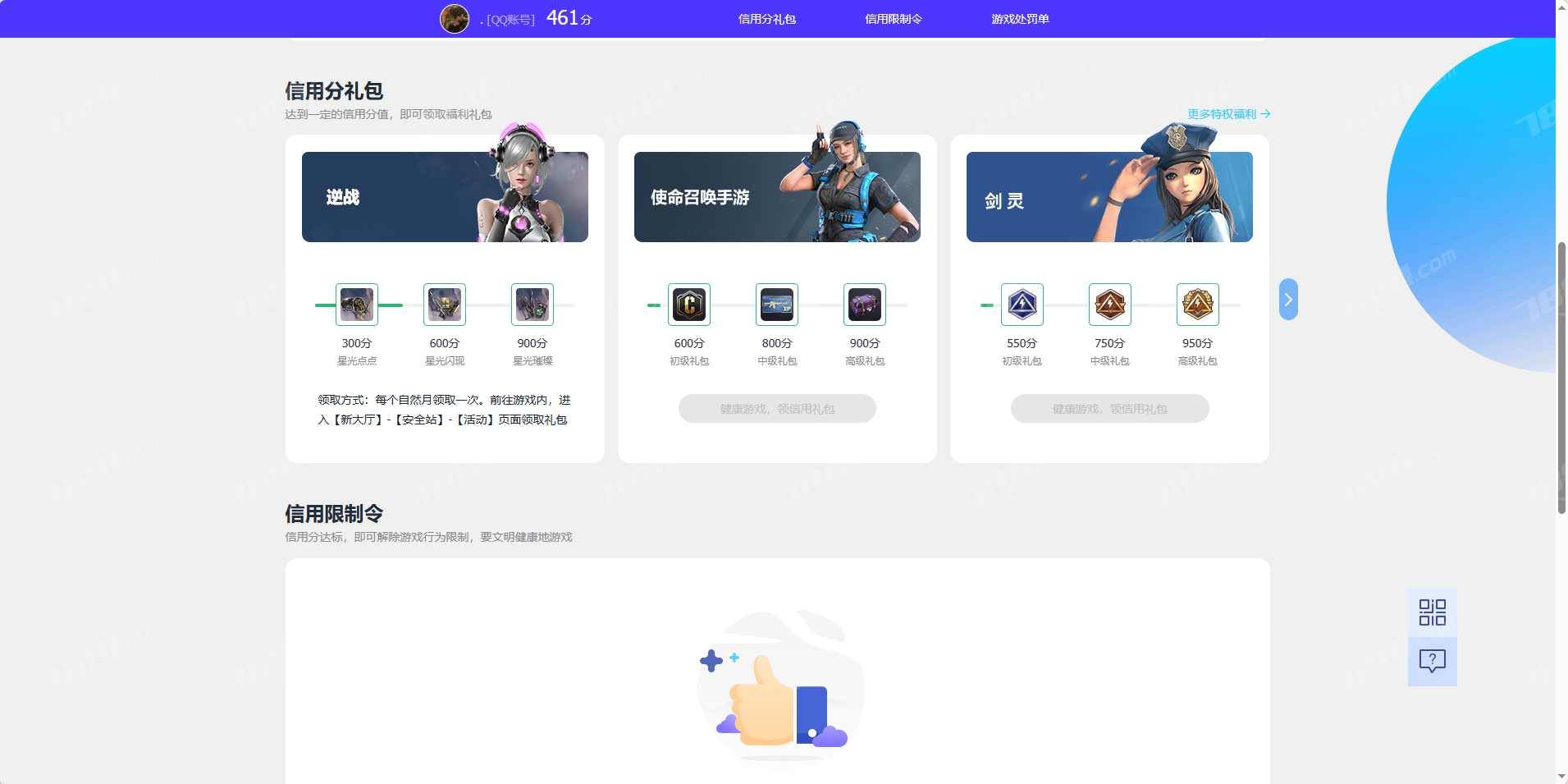This screenshot has height=784, width=1568.
Task: Click next arrow to show more games
Action: click(x=1288, y=300)
